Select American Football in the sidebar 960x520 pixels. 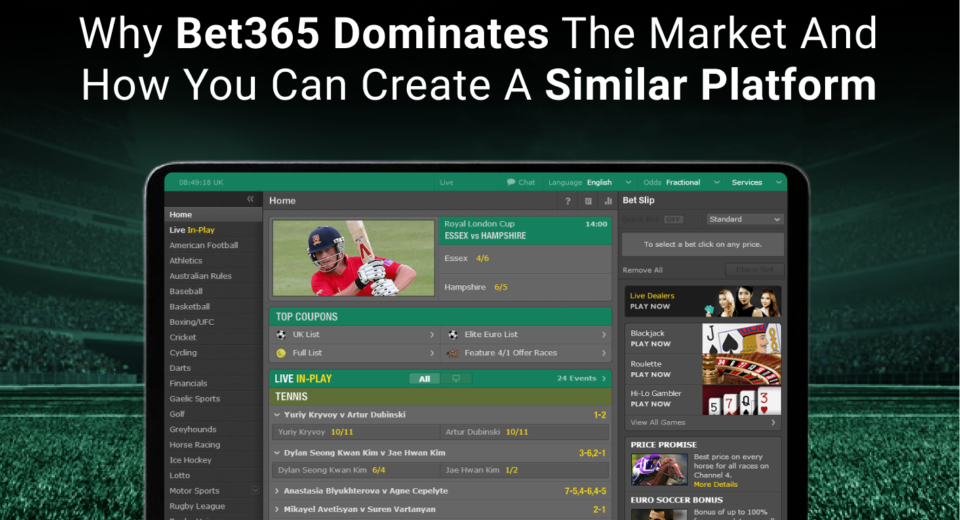coord(213,245)
